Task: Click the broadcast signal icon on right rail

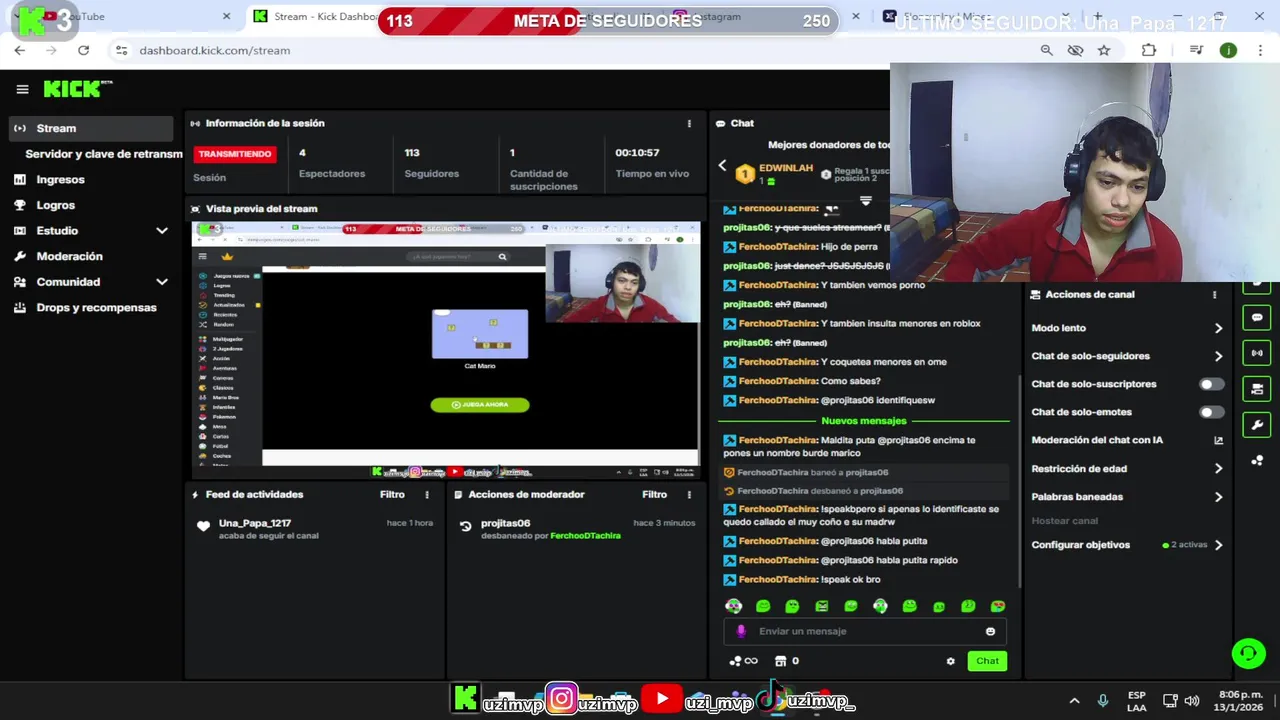Action: coord(1257,353)
